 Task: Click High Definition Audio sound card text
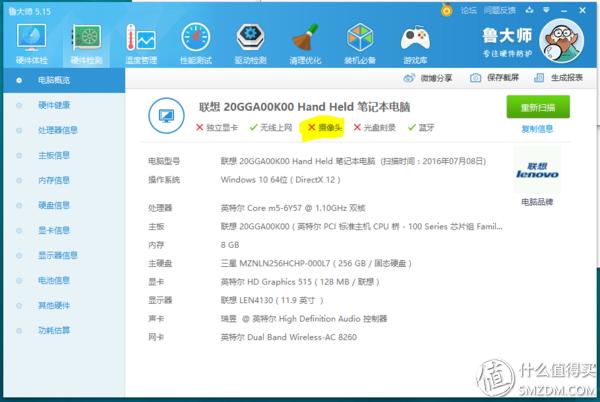point(304,319)
